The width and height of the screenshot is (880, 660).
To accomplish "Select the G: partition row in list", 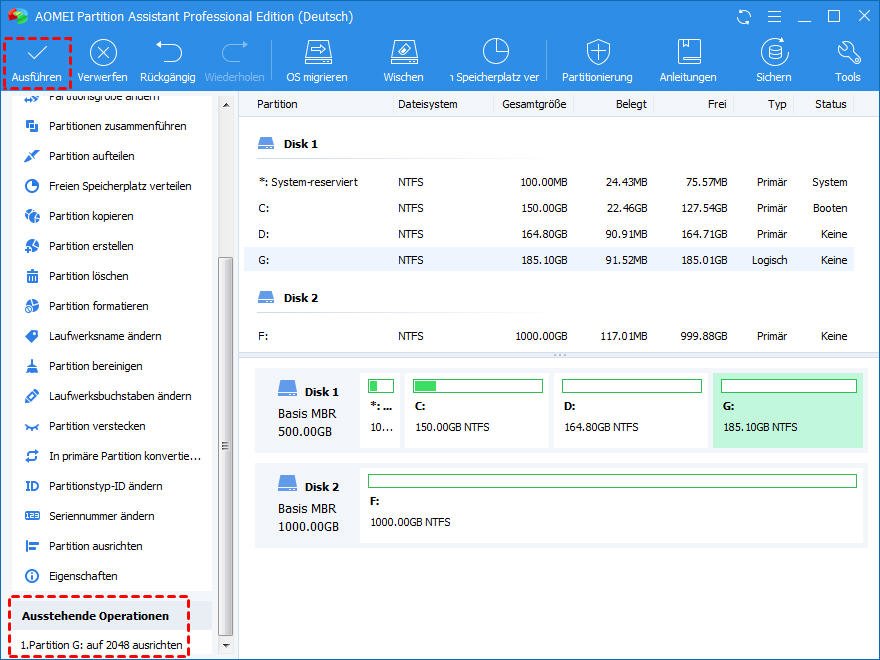I will [x=549, y=260].
